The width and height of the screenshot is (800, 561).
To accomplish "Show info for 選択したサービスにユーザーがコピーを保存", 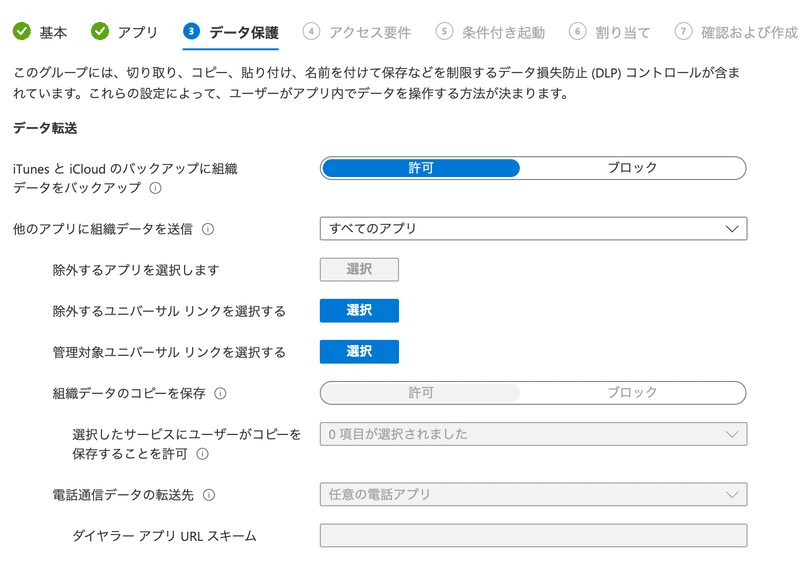I will tap(203, 454).
